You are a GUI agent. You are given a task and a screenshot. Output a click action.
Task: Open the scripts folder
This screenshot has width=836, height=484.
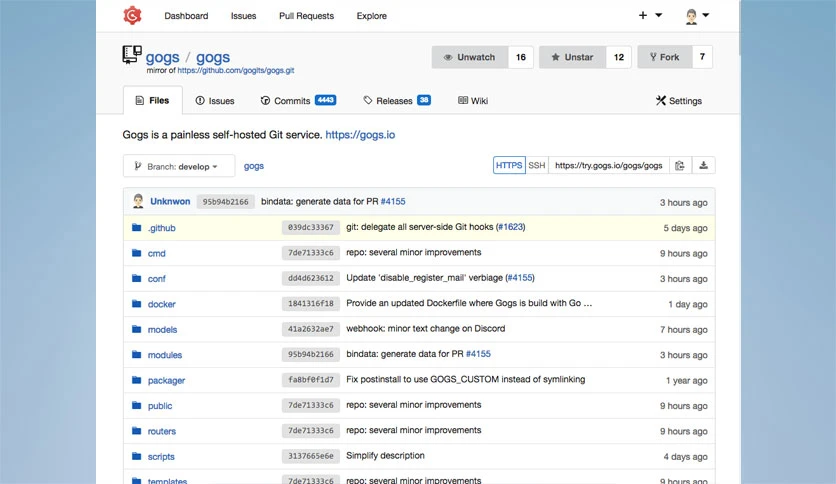pyautogui.click(x=161, y=456)
